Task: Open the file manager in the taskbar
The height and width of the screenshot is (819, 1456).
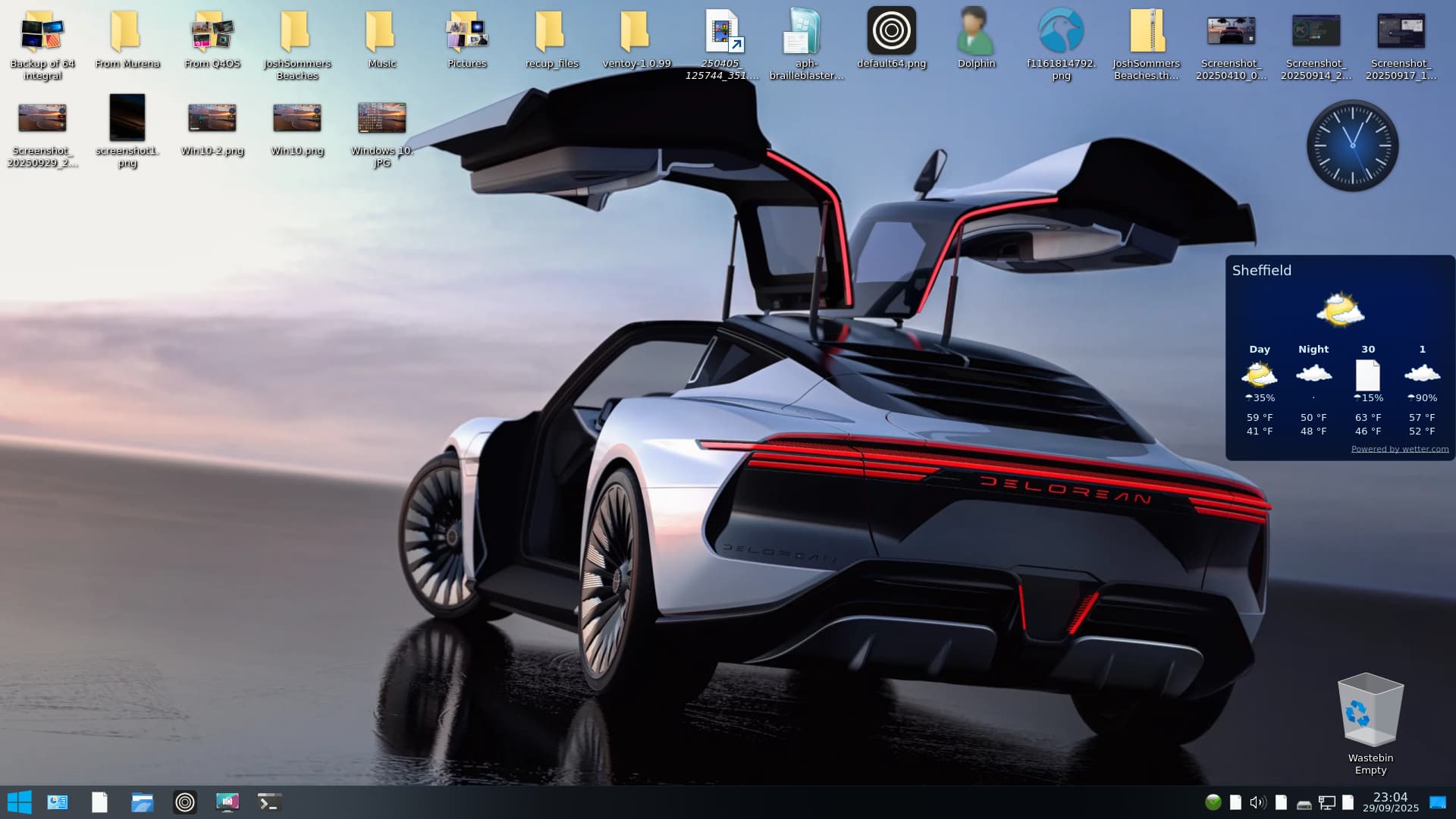Action: [x=142, y=802]
